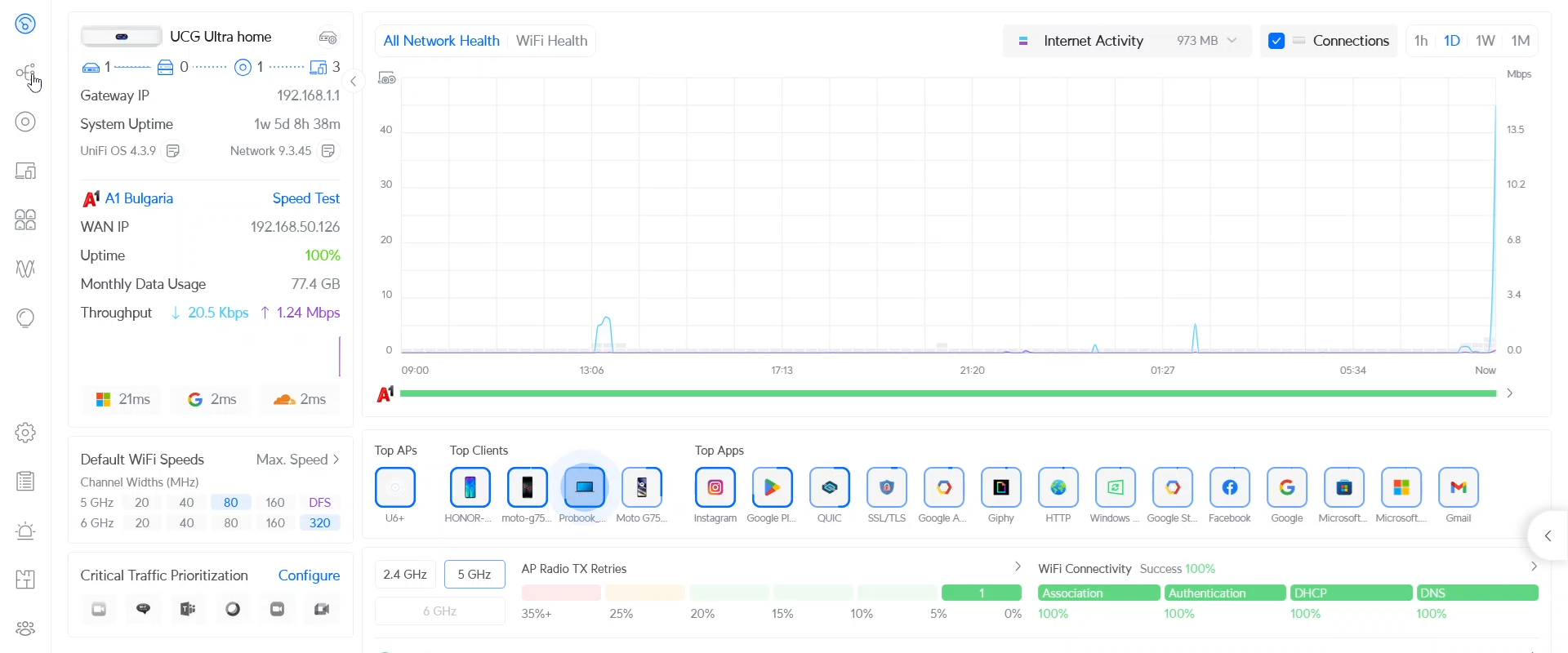Image resolution: width=1568 pixels, height=653 pixels.
Task: Expand Max. Speed WiFi settings
Action: 298,460
